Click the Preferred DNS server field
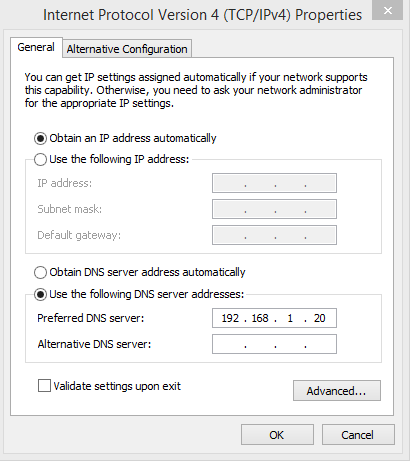 point(274,318)
